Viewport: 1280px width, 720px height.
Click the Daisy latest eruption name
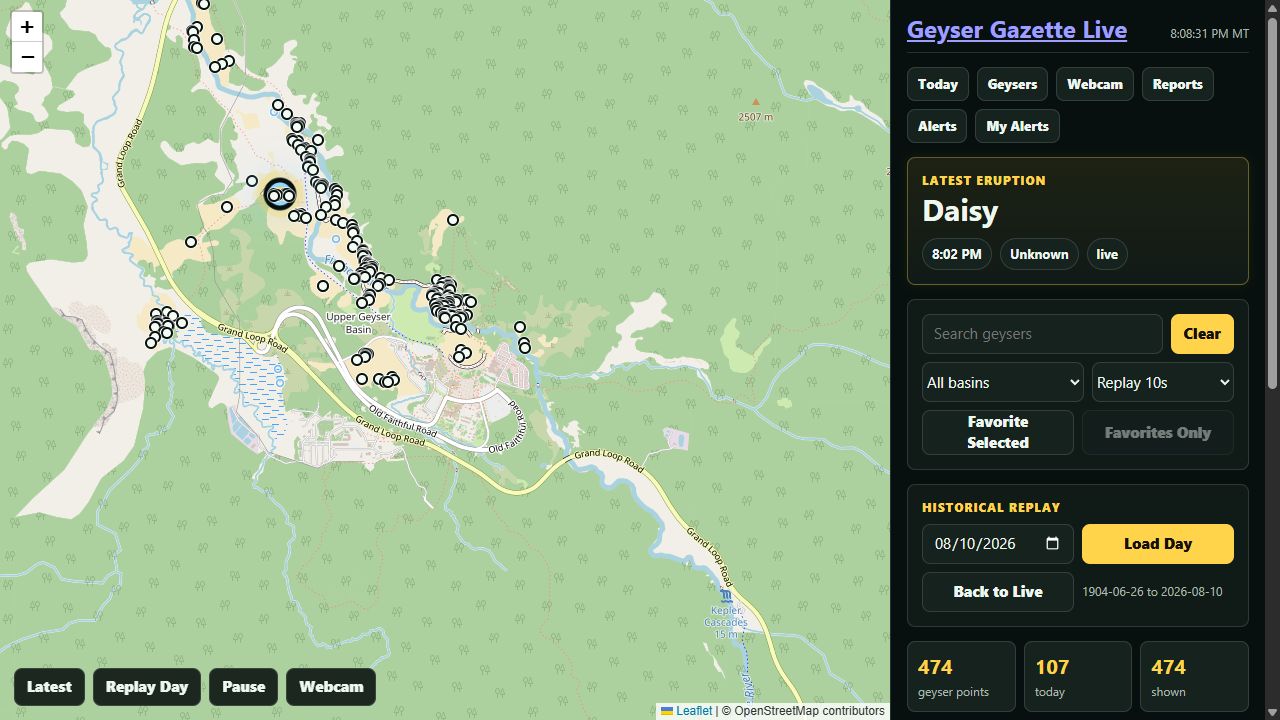[x=960, y=211]
